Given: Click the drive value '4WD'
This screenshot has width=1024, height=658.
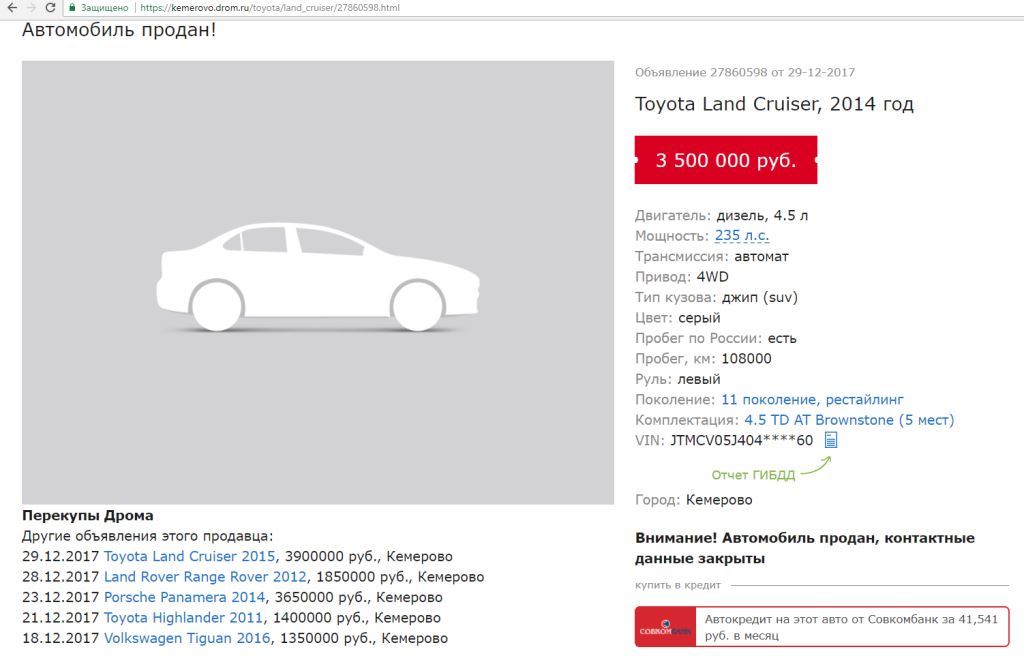Looking at the screenshot, I should [x=712, y=277].
